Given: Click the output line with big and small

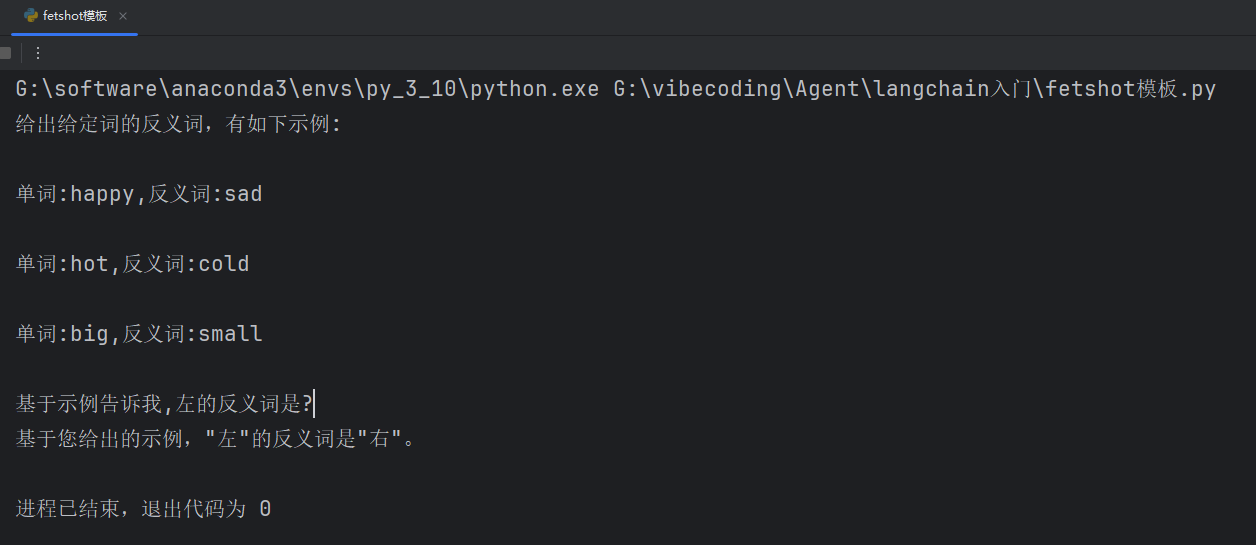Looking at the screenshot, I should pyautogui.click(x=139, y=334).
